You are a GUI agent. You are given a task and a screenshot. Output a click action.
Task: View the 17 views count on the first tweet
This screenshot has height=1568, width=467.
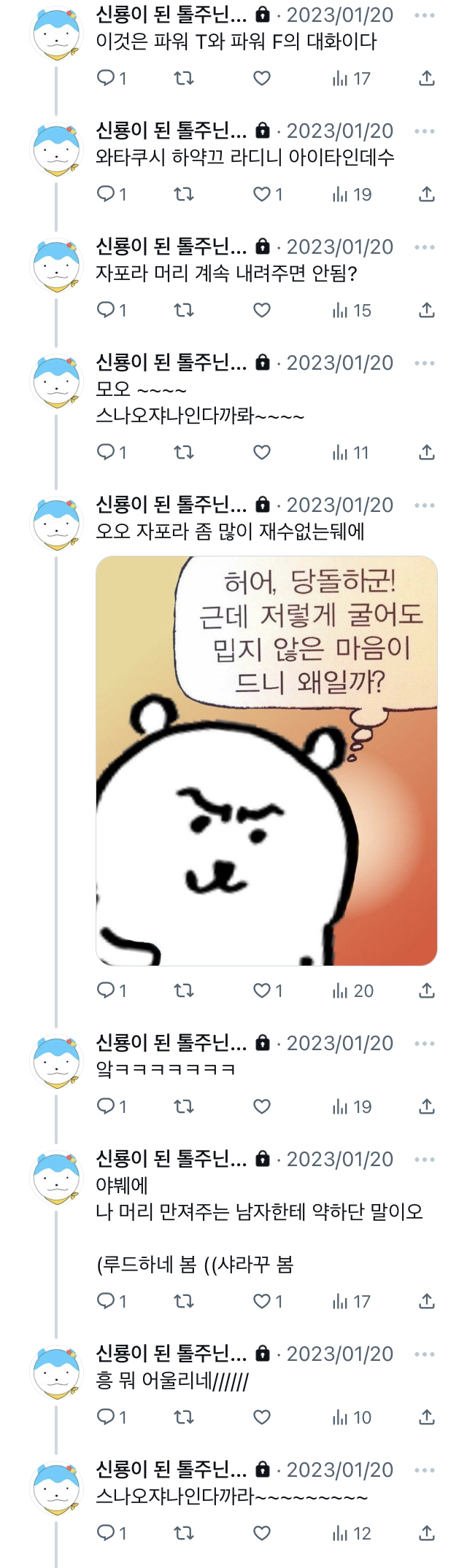[351, 78]
